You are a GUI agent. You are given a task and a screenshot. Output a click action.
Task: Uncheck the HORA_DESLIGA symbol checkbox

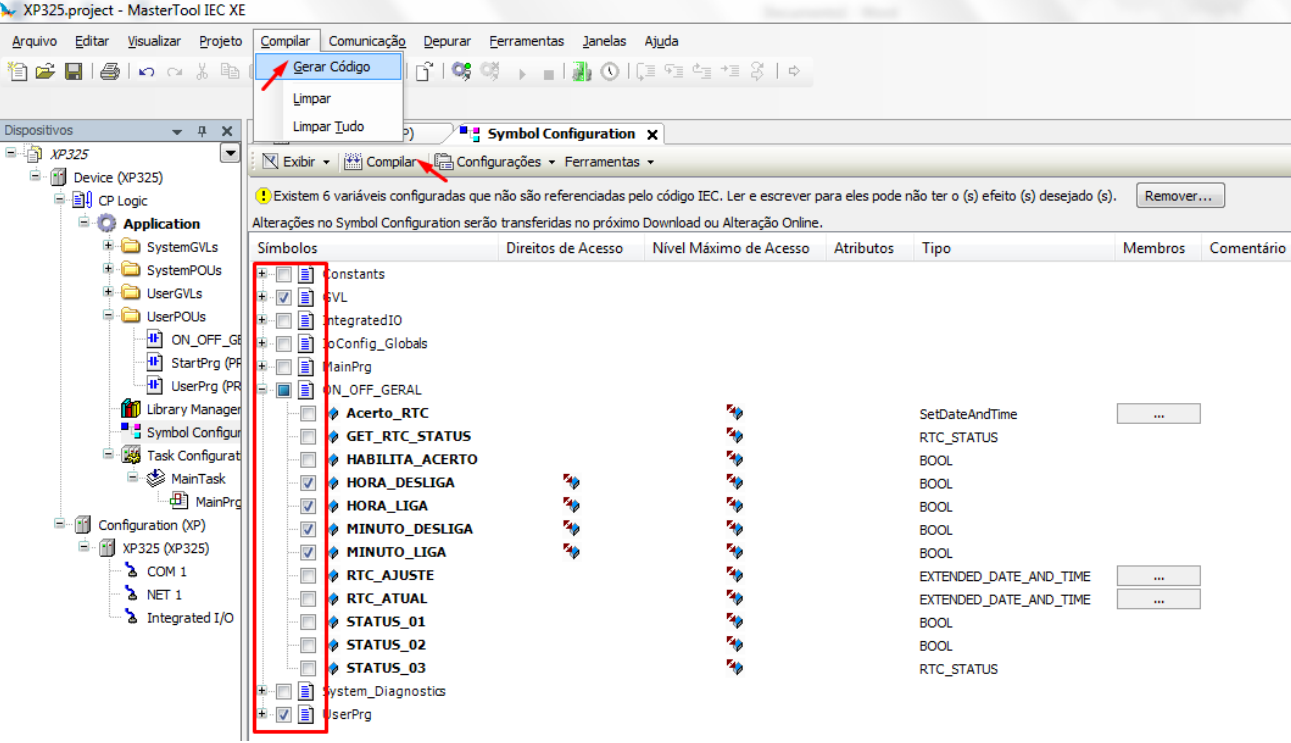pyautogui.click(x=308, y=483)
